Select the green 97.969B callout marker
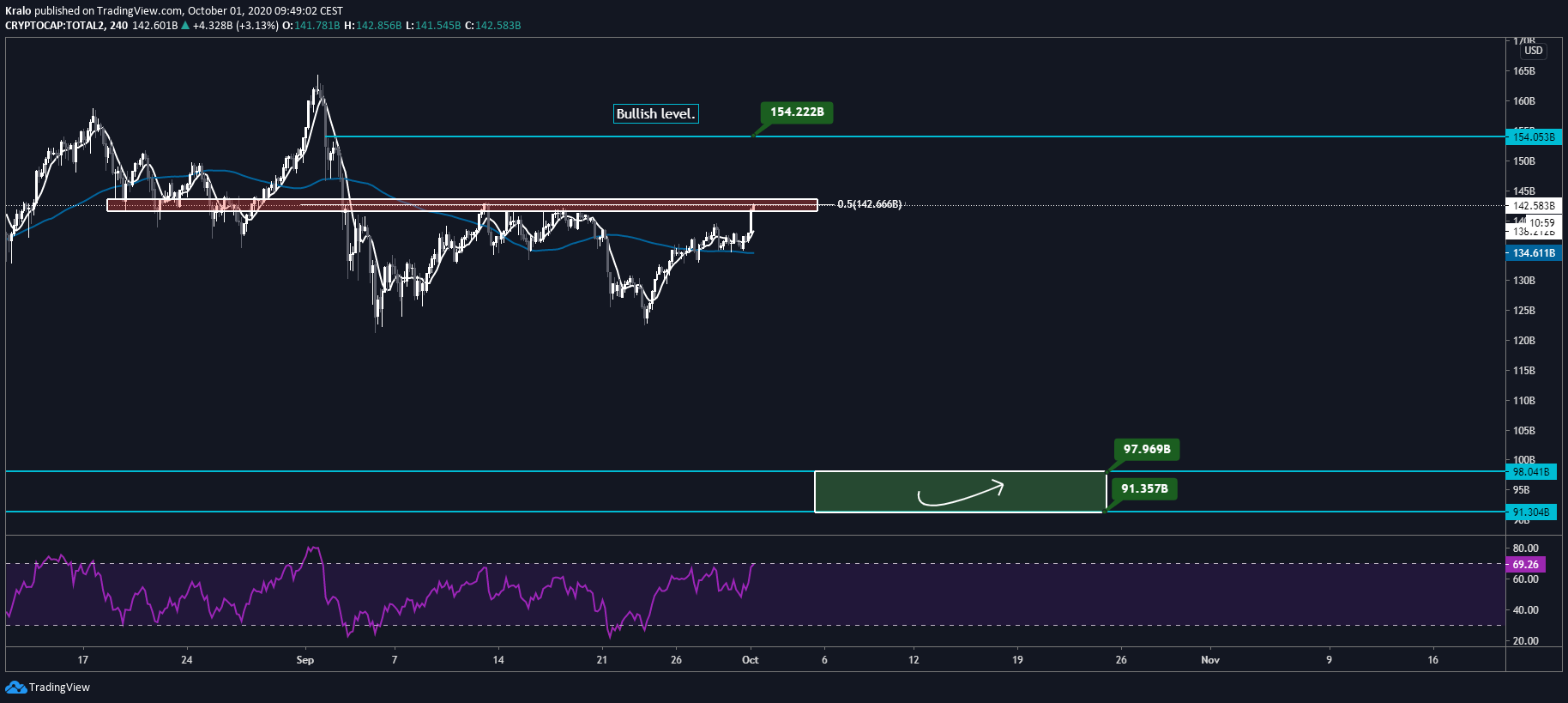The width and height of the screenshot is (1568, 703). (x=1146, y=449)
